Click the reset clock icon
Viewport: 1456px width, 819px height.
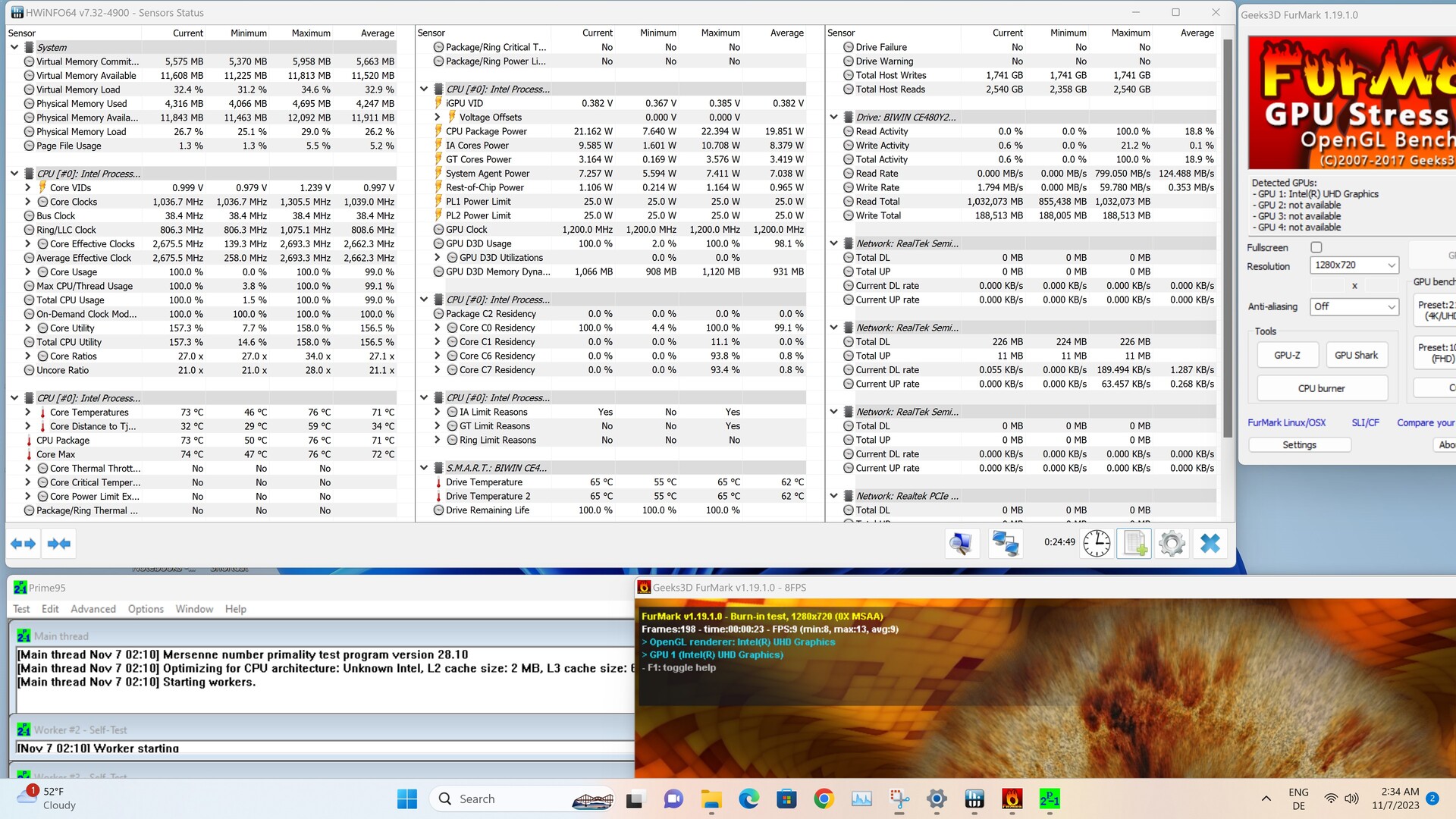coord(1097,544)
